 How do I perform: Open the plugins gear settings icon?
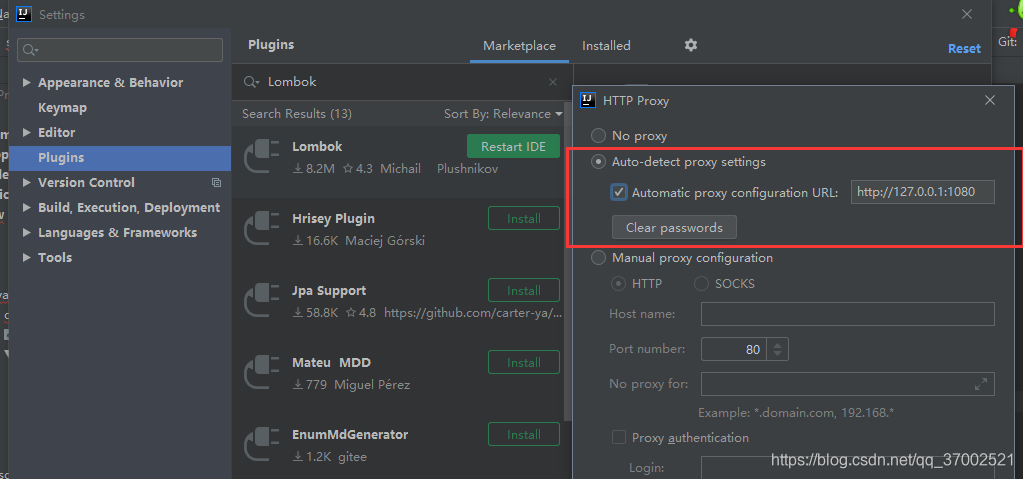691,45
